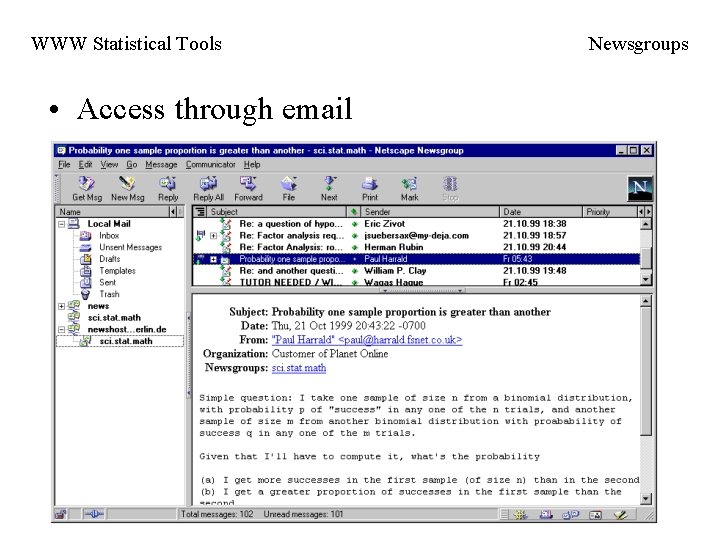Click the right column arrow beside Priority
720x540 pixels.
tap(648, 212)
